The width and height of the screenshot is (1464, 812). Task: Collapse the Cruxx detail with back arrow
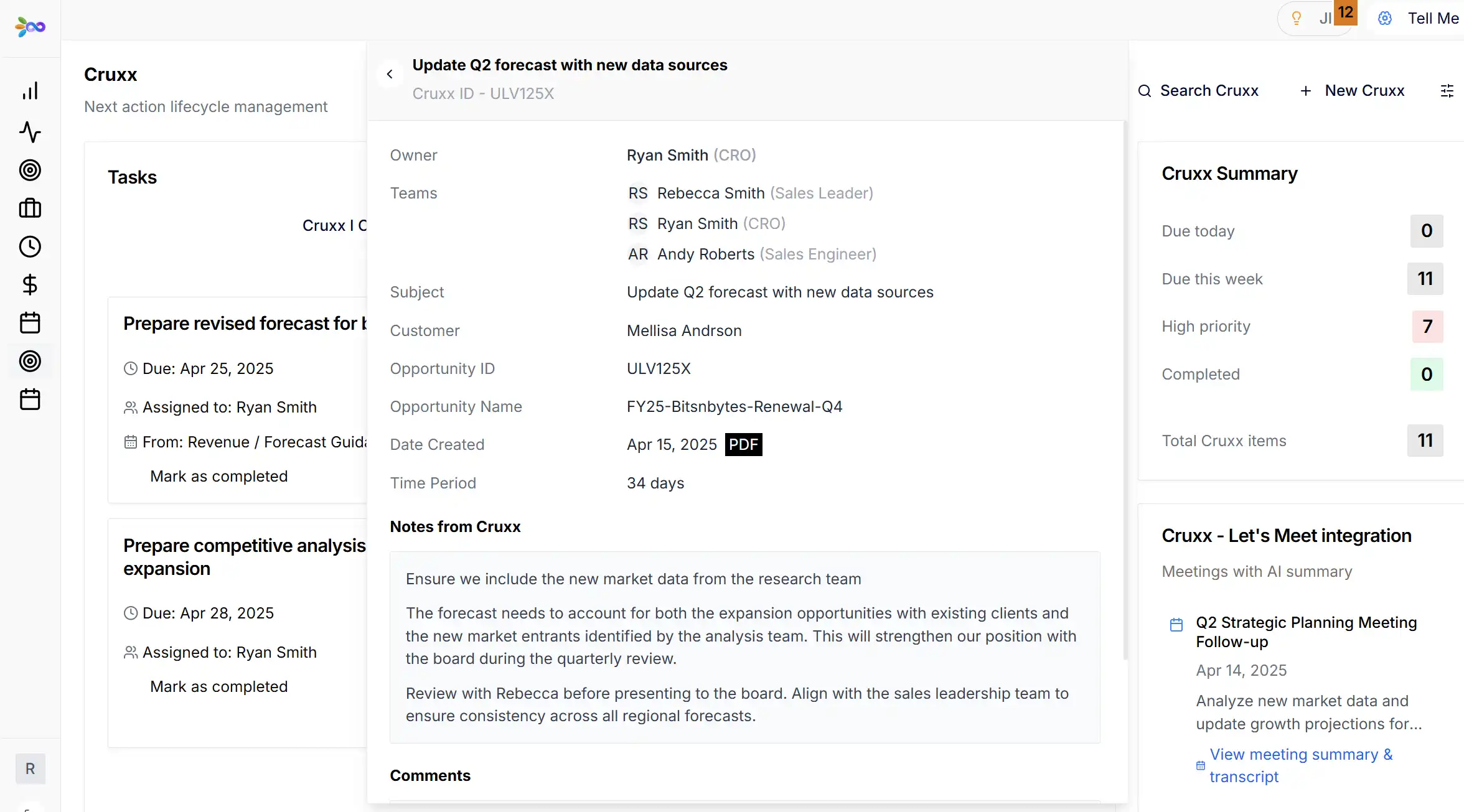coord(390,73)
